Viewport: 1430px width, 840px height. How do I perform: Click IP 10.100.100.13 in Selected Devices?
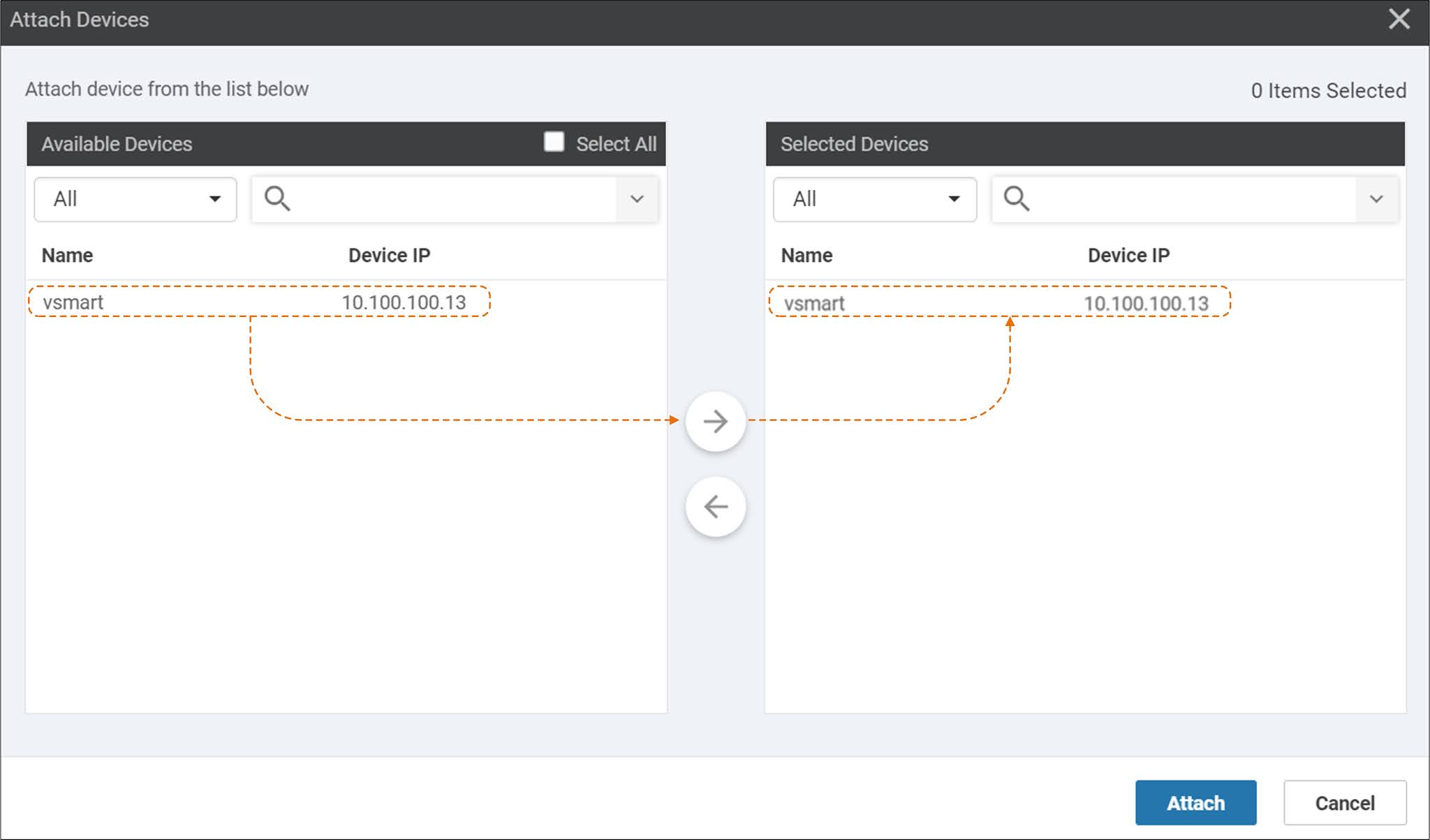[x=1146, y=304]
